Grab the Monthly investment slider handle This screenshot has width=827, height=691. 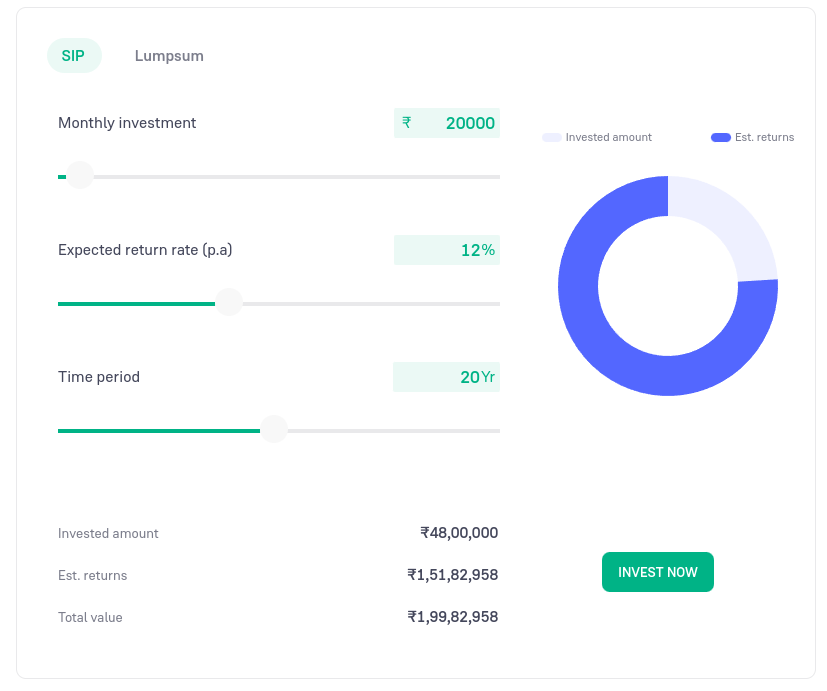[80, 176]
